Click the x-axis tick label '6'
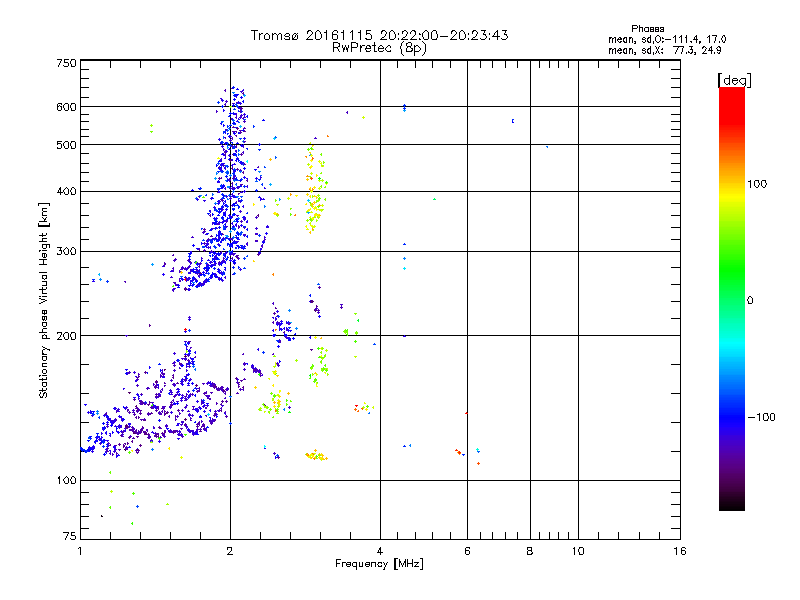 [x=467, y=551]
